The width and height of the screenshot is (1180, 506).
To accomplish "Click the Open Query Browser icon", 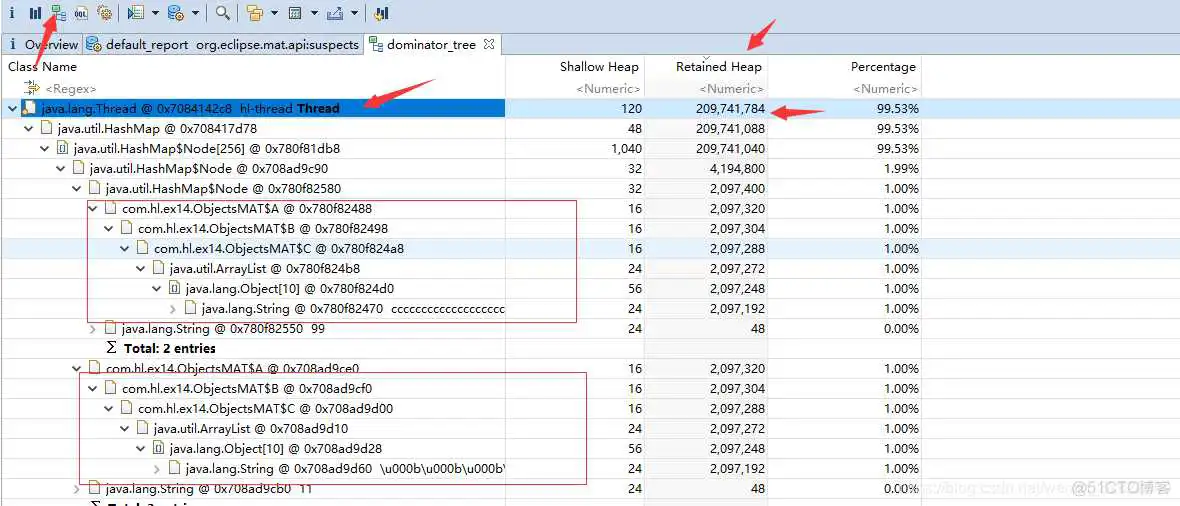I will pyautogui.click(x=175, y=13).
